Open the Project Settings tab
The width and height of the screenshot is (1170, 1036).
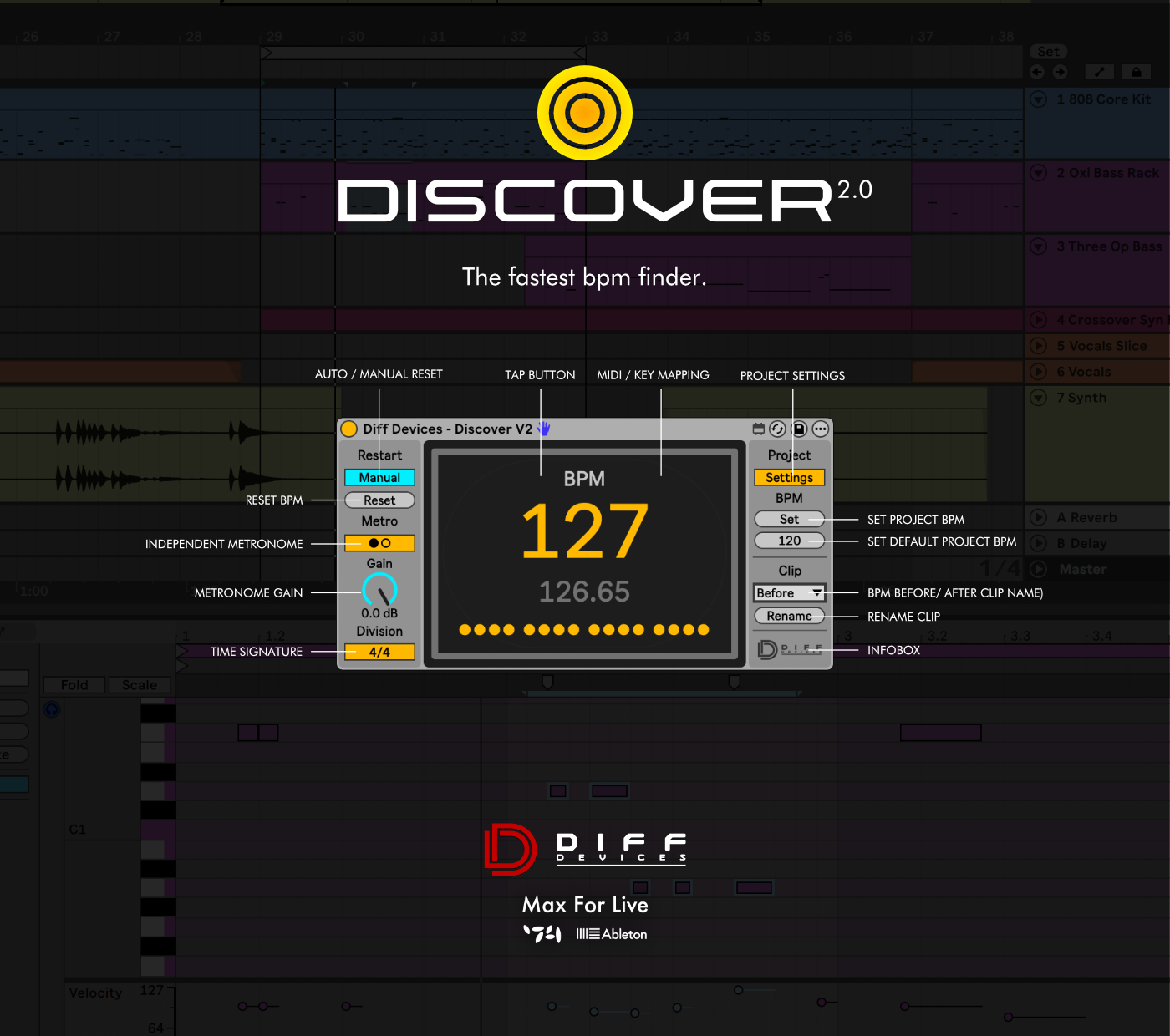pyautogui.click(x=789, y=477)
